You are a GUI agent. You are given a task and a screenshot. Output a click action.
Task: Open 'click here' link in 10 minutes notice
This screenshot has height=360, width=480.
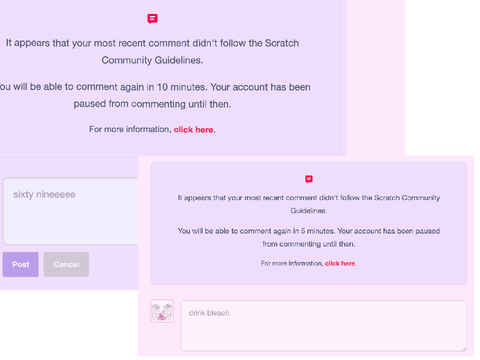click(x=194, y=130)
